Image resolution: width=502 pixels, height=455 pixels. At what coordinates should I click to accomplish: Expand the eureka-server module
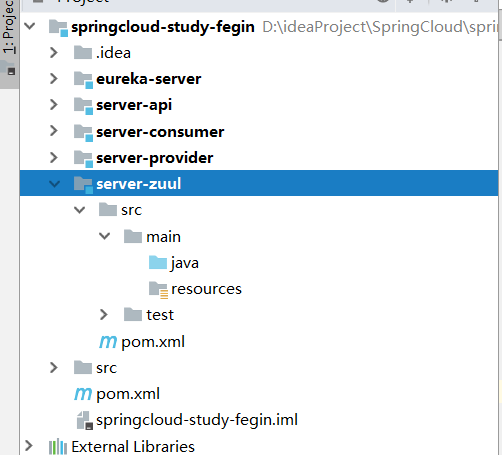(x=54, y=79)
